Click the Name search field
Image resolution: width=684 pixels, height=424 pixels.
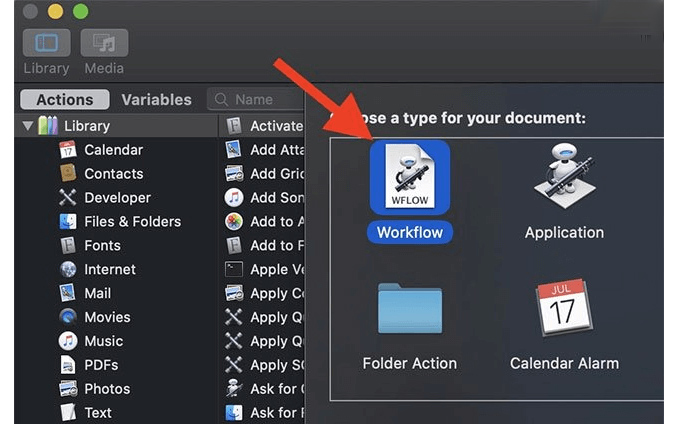(x=260, y=99)
